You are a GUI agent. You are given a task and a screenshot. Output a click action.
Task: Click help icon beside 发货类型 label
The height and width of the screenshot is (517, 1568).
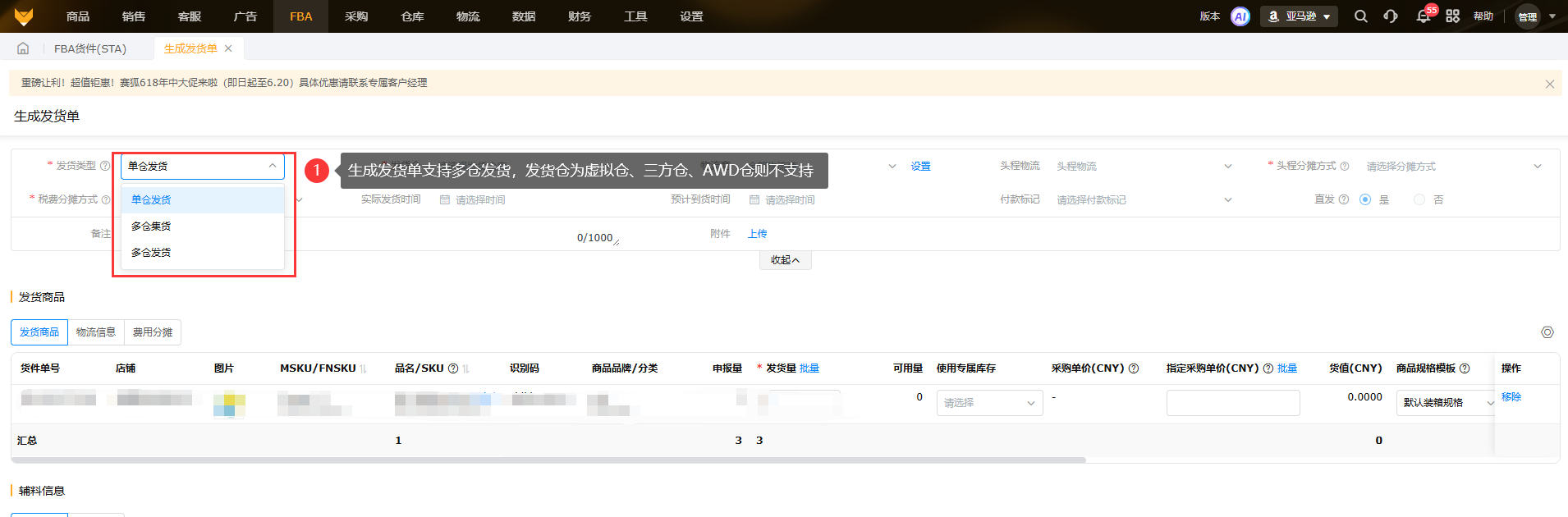105,166
